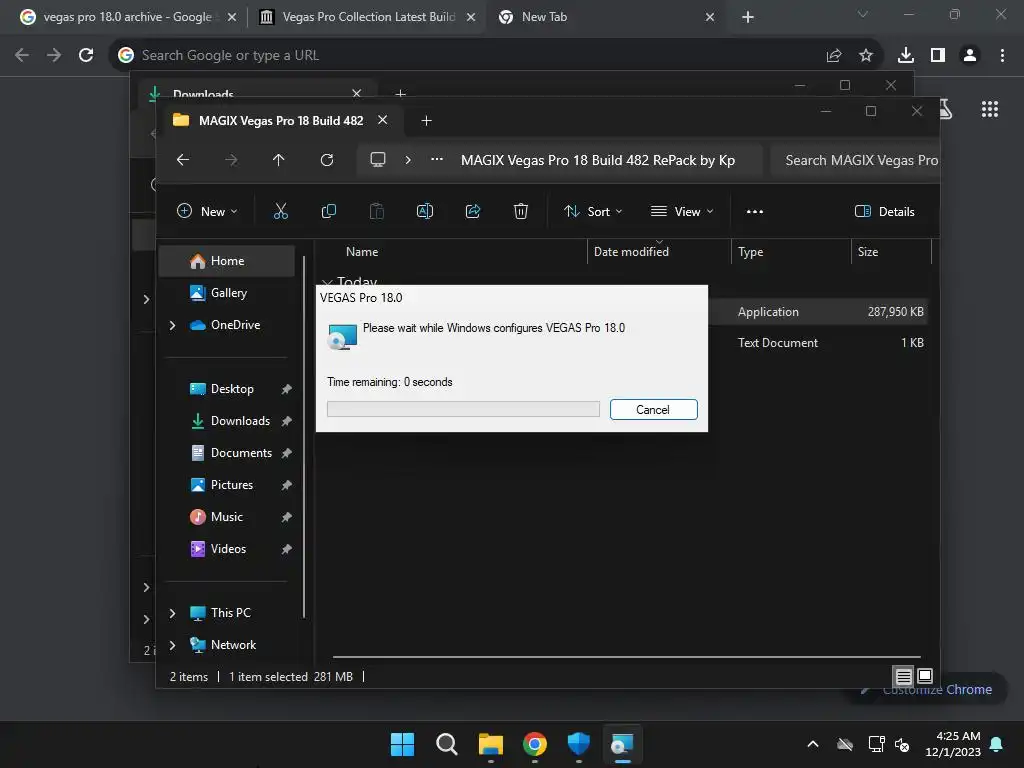Close the Vegas Pro Collection Chrome tab
The height and width of the screenshot is (768, 1024).
(471, 17)
